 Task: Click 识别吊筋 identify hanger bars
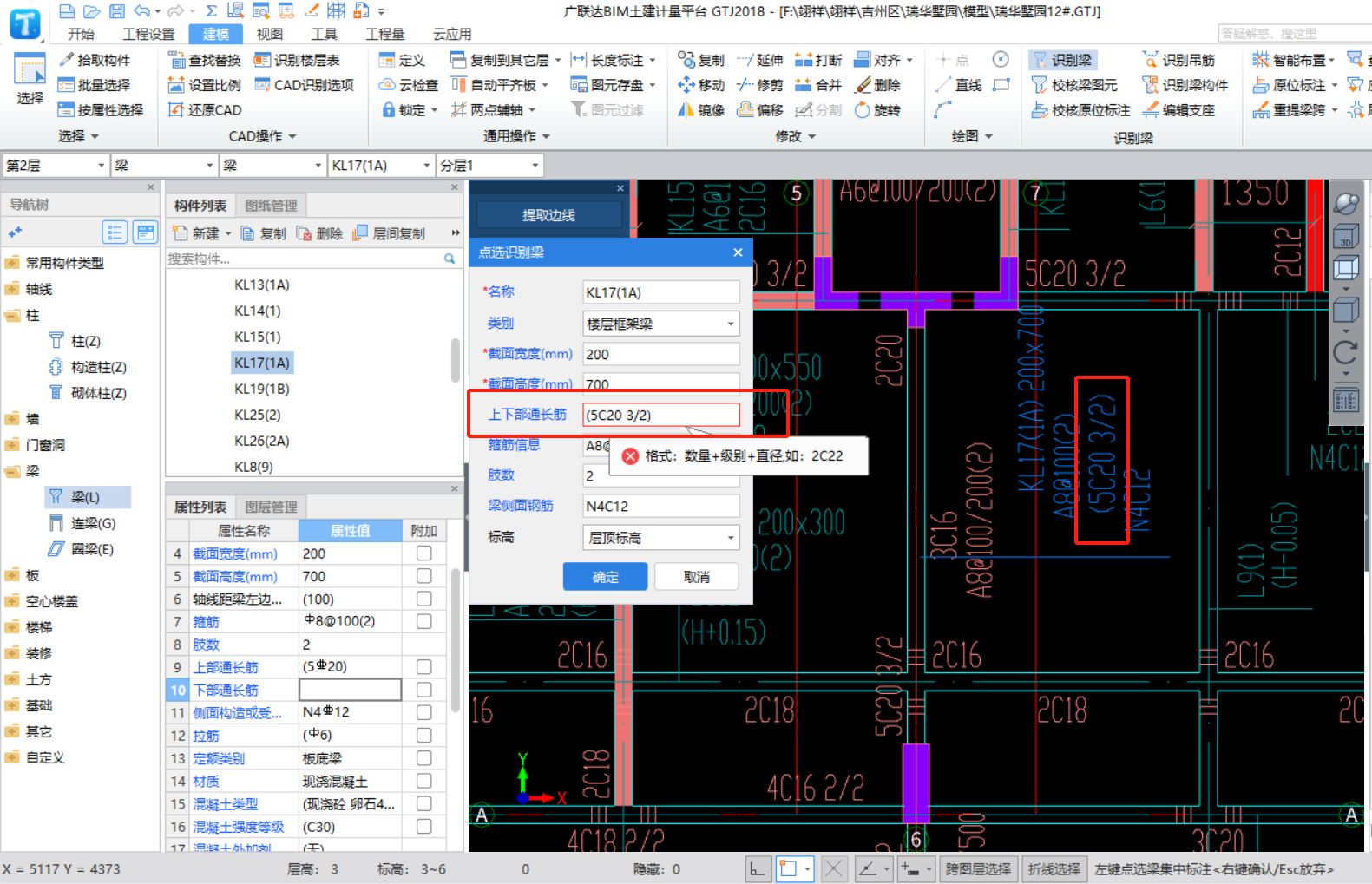point(1178,60)
